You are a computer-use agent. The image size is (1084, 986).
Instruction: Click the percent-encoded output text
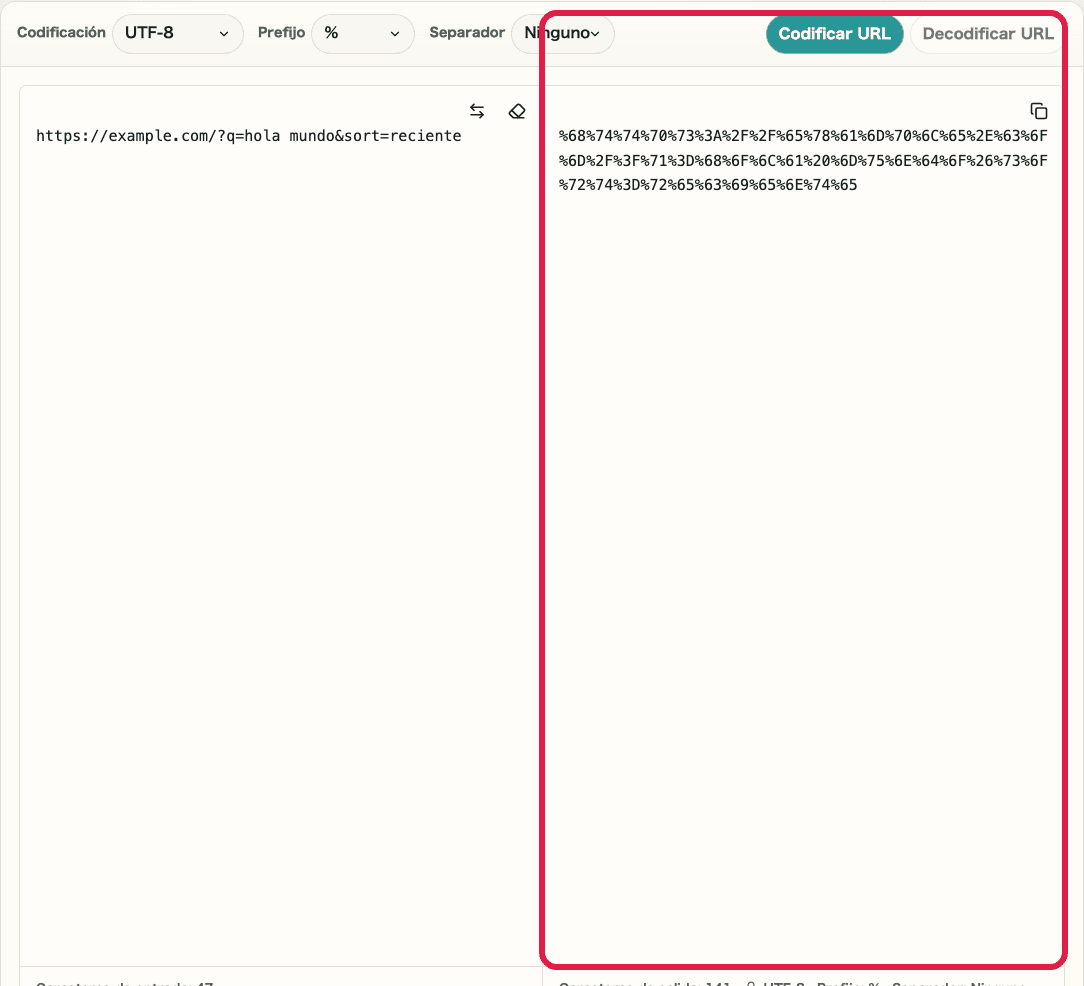(x=800, y=159)
